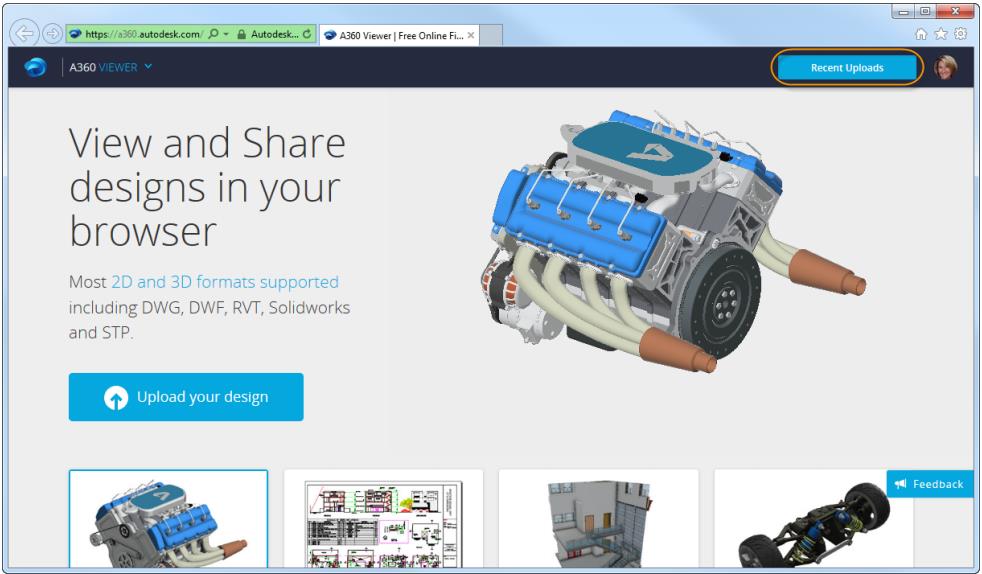Image resolution: width=982 pixels, height=574 pixels.
Task: Open Recent Uploads
Action: pyautogui.click(x=846, y=68)
